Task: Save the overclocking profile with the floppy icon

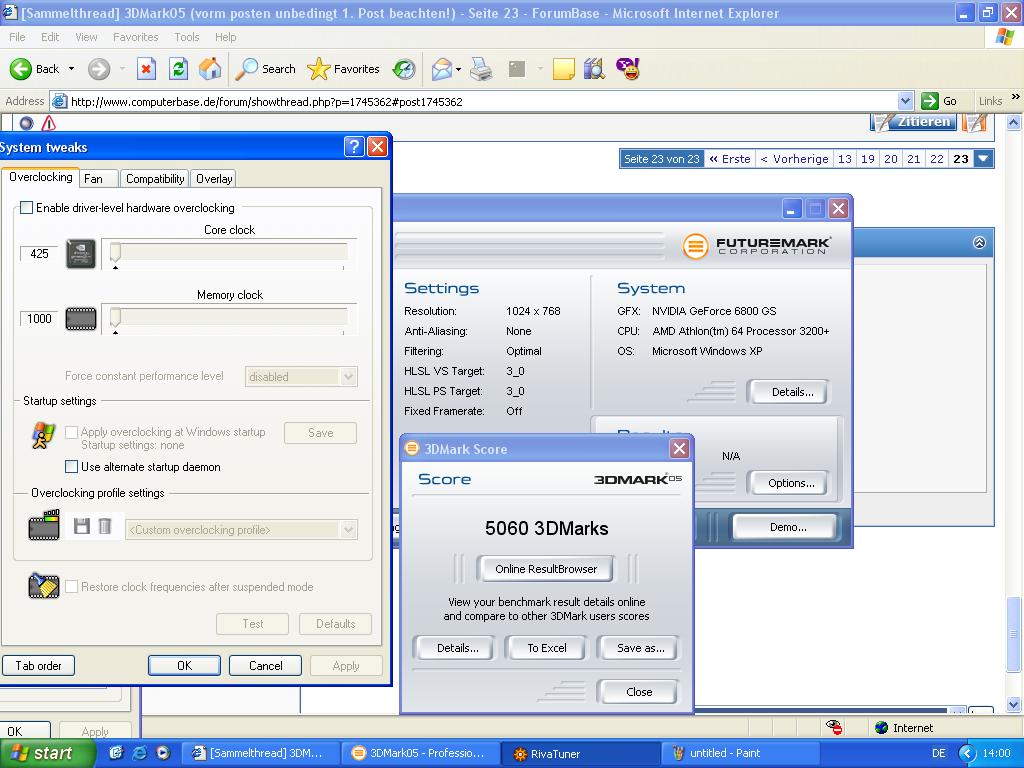Action: click(82, 526)
